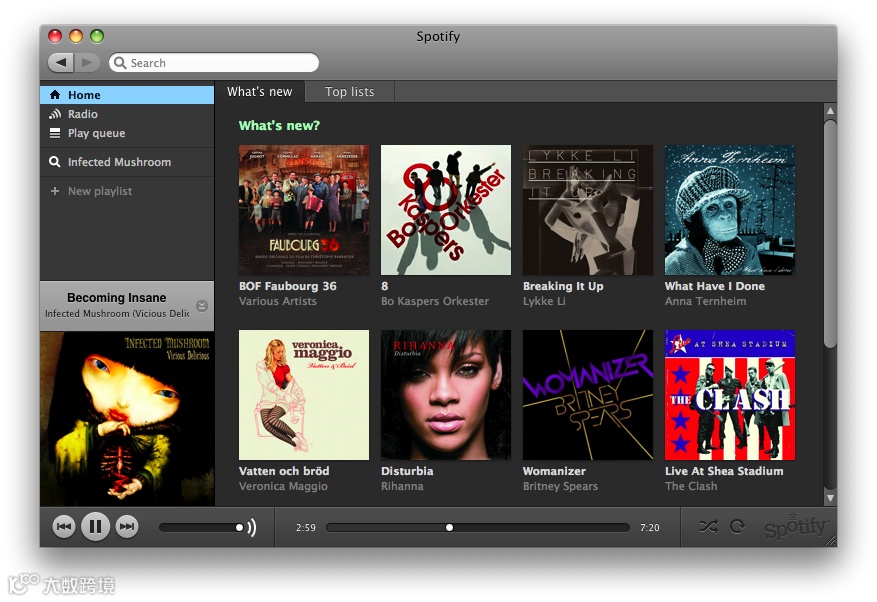Click the Various Artists link

[x=277, y=301]
